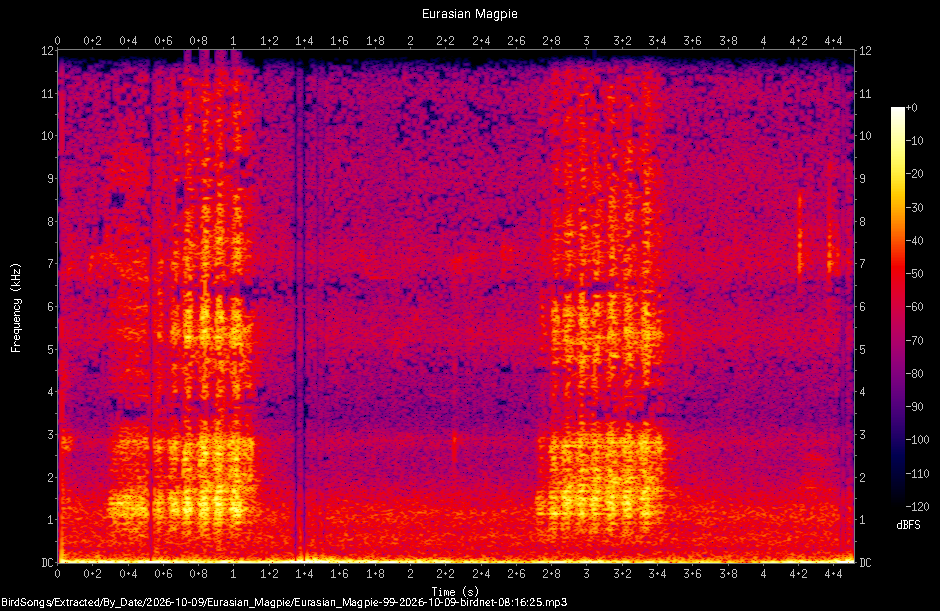Click '2.2' on the bottom time axis
940x611 pixels.
click(445, 574)
